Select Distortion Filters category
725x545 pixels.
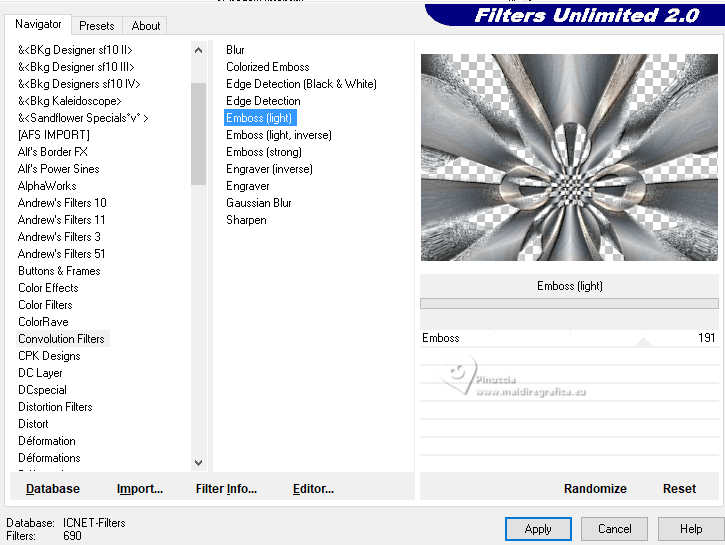click(55, 407)
